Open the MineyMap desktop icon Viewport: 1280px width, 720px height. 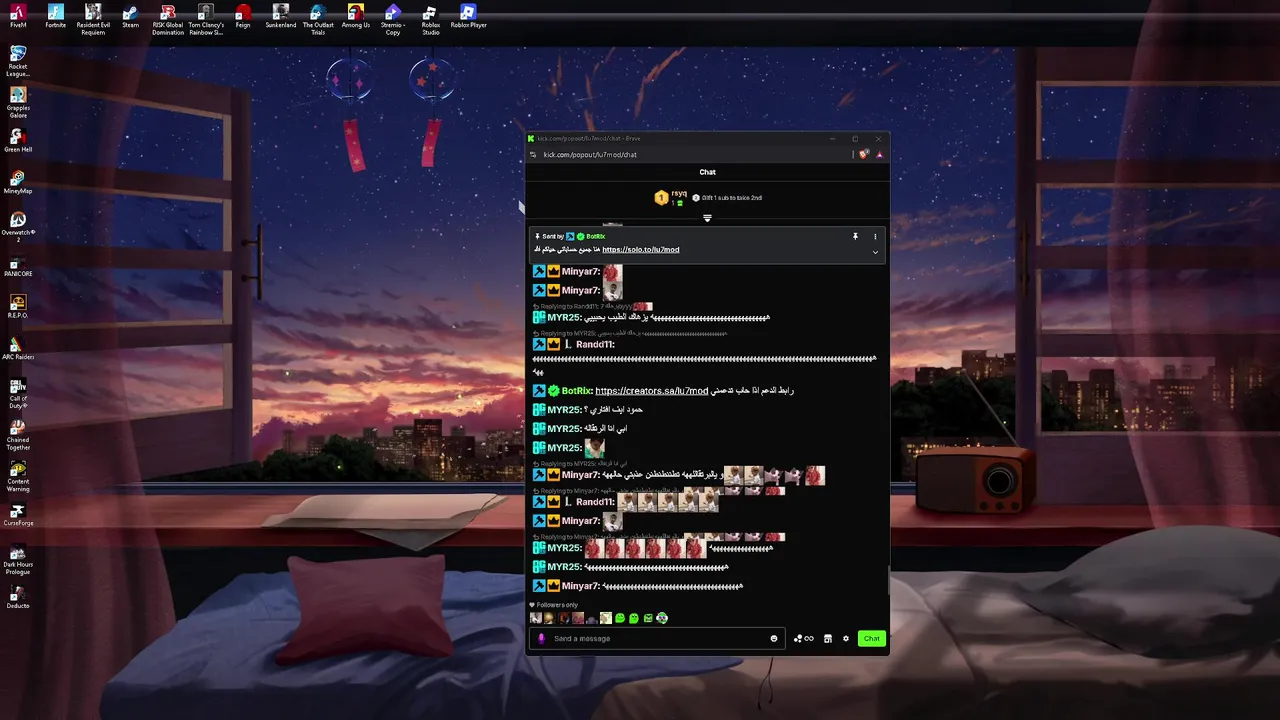click(18, 183)
